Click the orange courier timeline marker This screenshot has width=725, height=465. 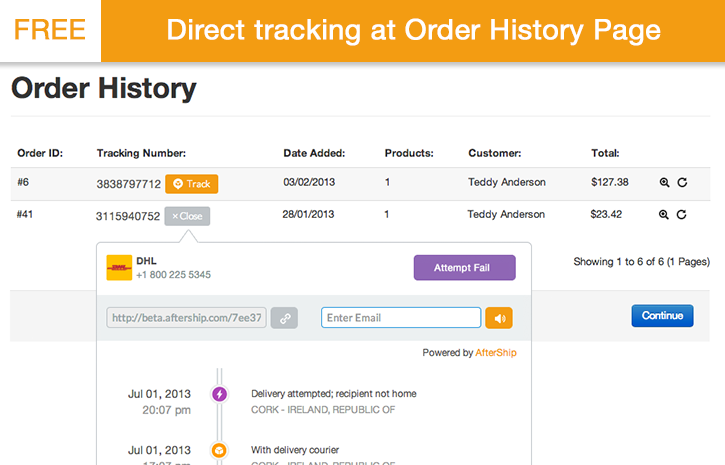click(219, 451)
